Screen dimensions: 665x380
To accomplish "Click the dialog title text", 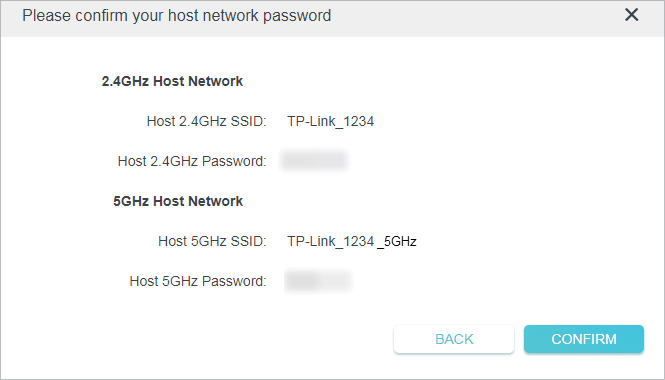I will pyautogui.click(x=176, y=16).
